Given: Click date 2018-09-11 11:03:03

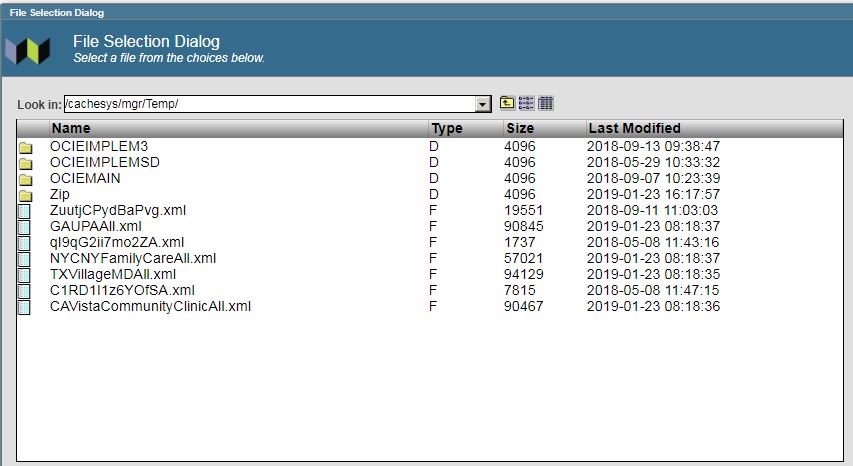Looking at the screenshot, I should click(x=652, y=210).
